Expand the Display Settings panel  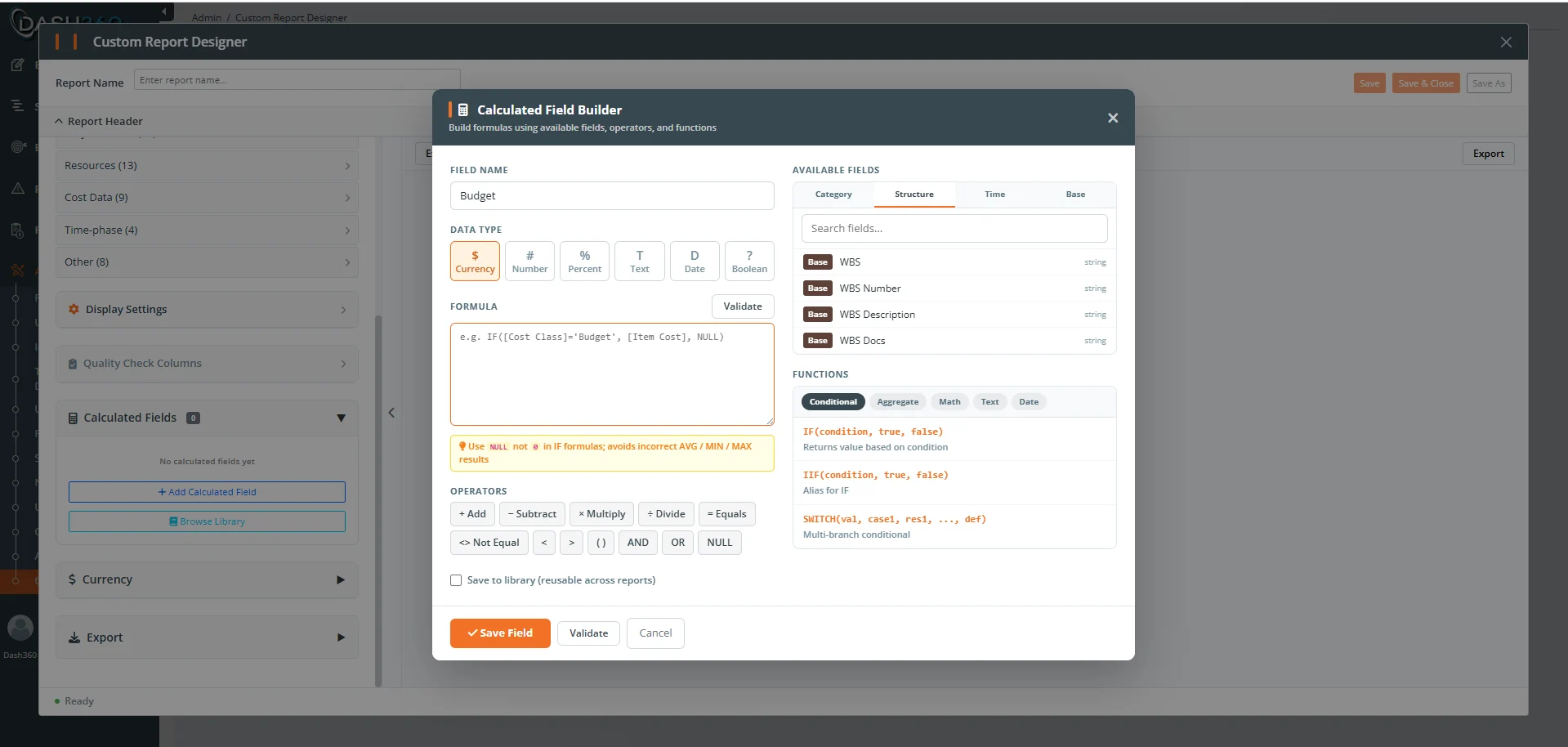click(207, 310)
